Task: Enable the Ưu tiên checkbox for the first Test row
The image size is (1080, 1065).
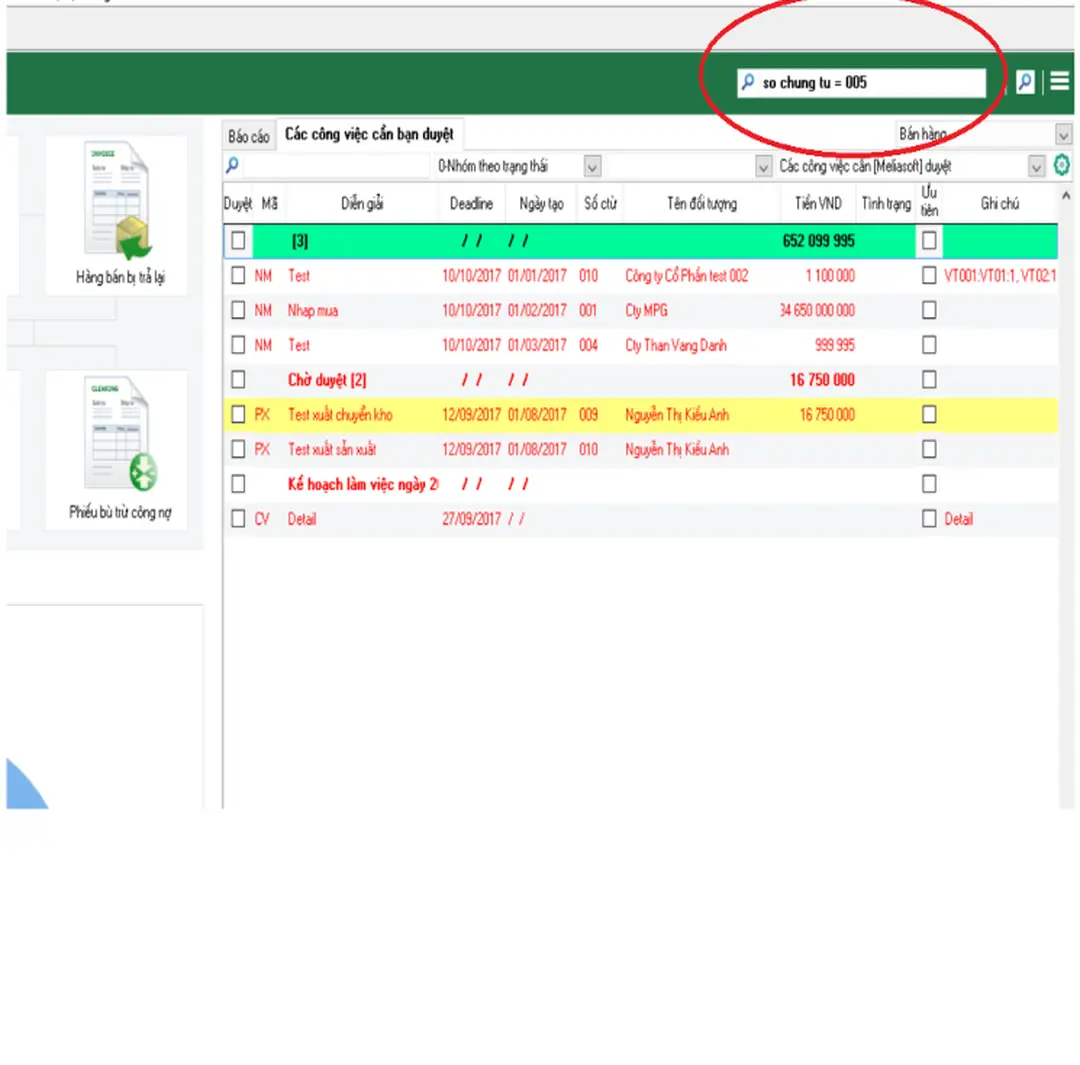Action: click(x=928, y=275)
